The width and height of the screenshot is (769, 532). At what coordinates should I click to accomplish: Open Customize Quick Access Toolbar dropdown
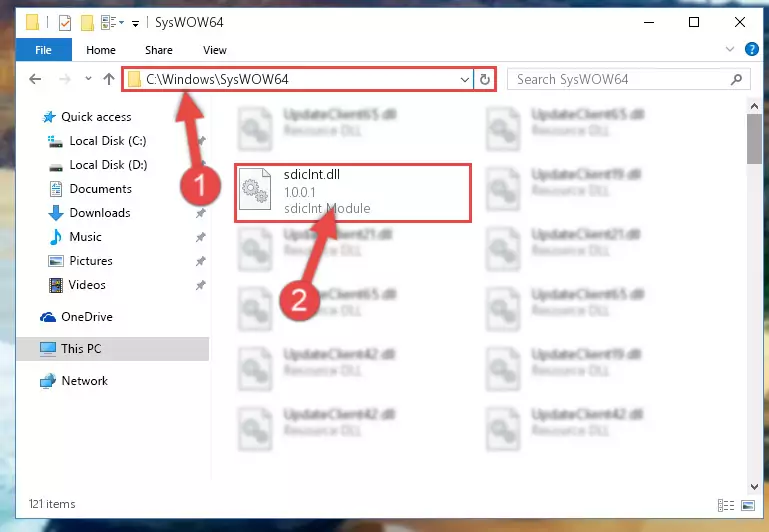135,23
